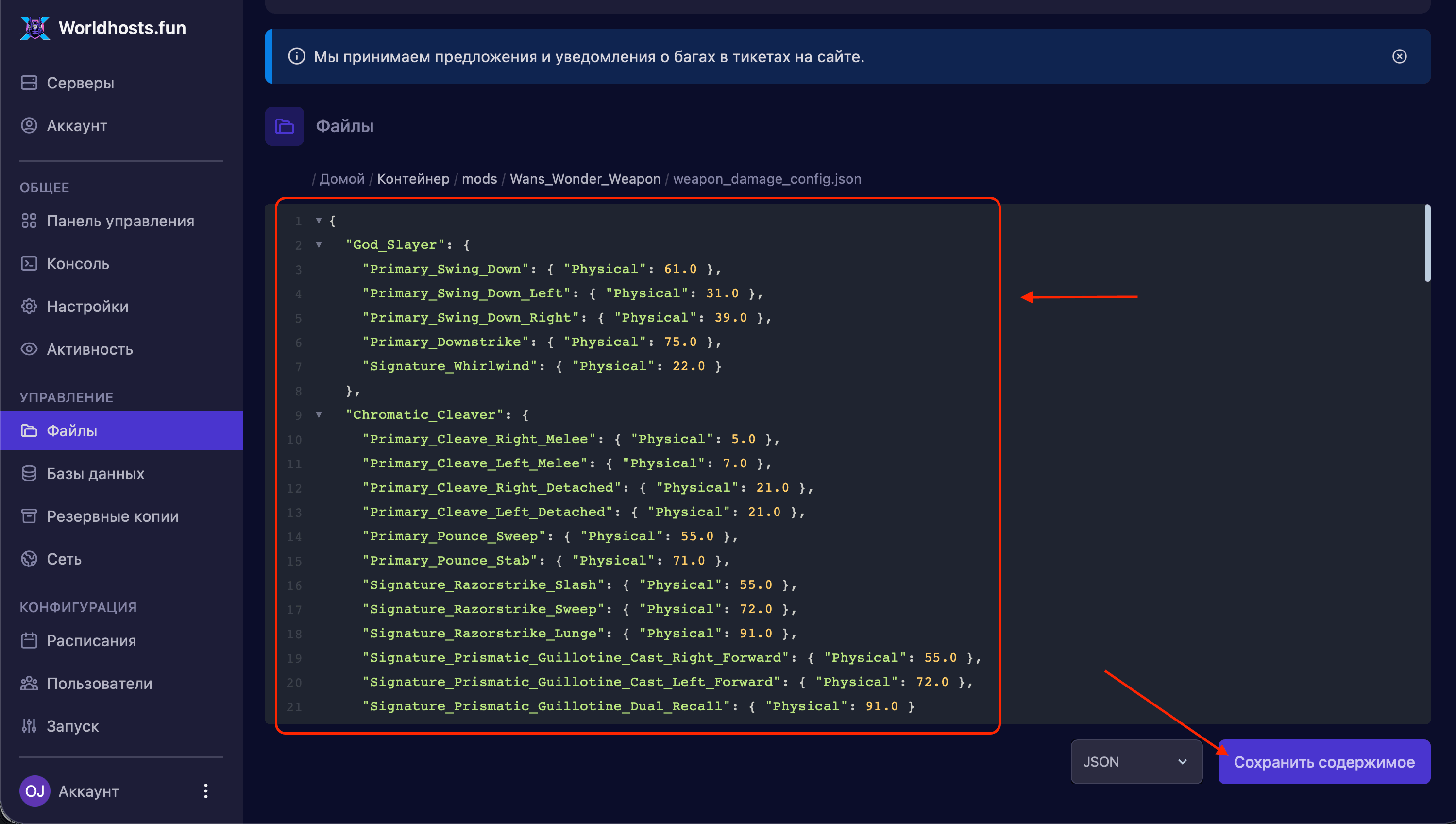Open Настройки gear icon in sidebar
This screenshot has width=1456, height=824.
29,306
